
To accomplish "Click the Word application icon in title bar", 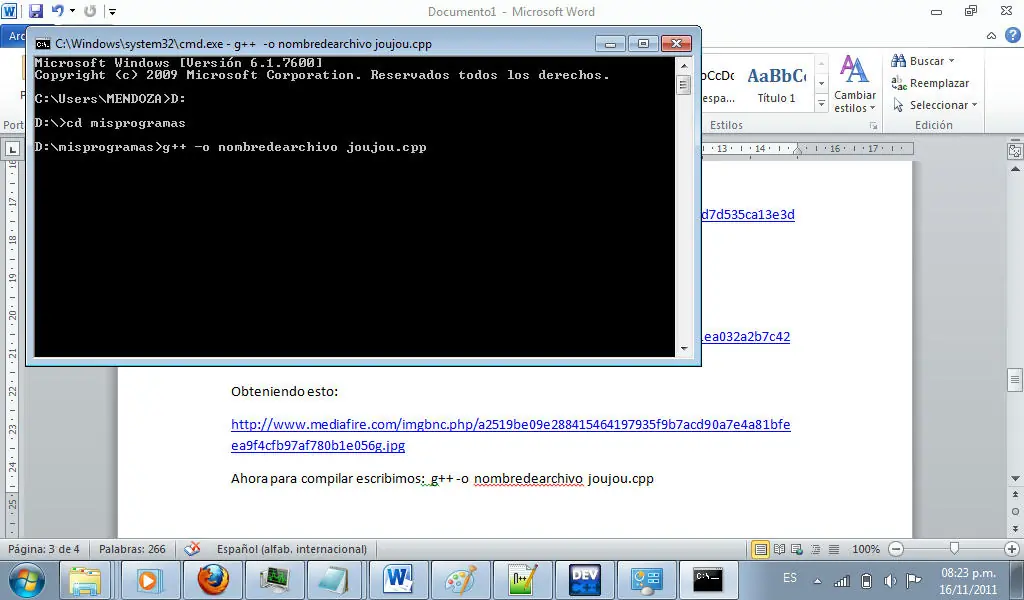I will (9, 11).
